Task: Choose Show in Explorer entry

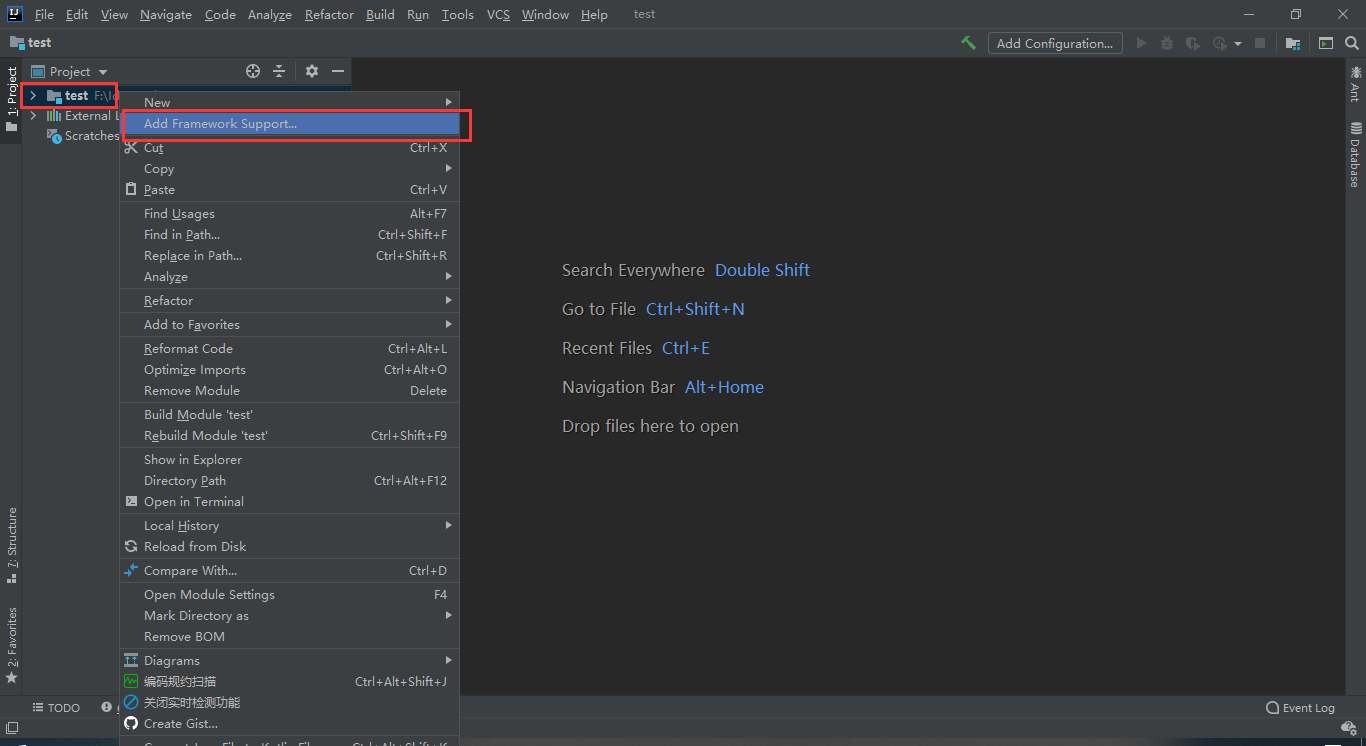Action: 289,459
